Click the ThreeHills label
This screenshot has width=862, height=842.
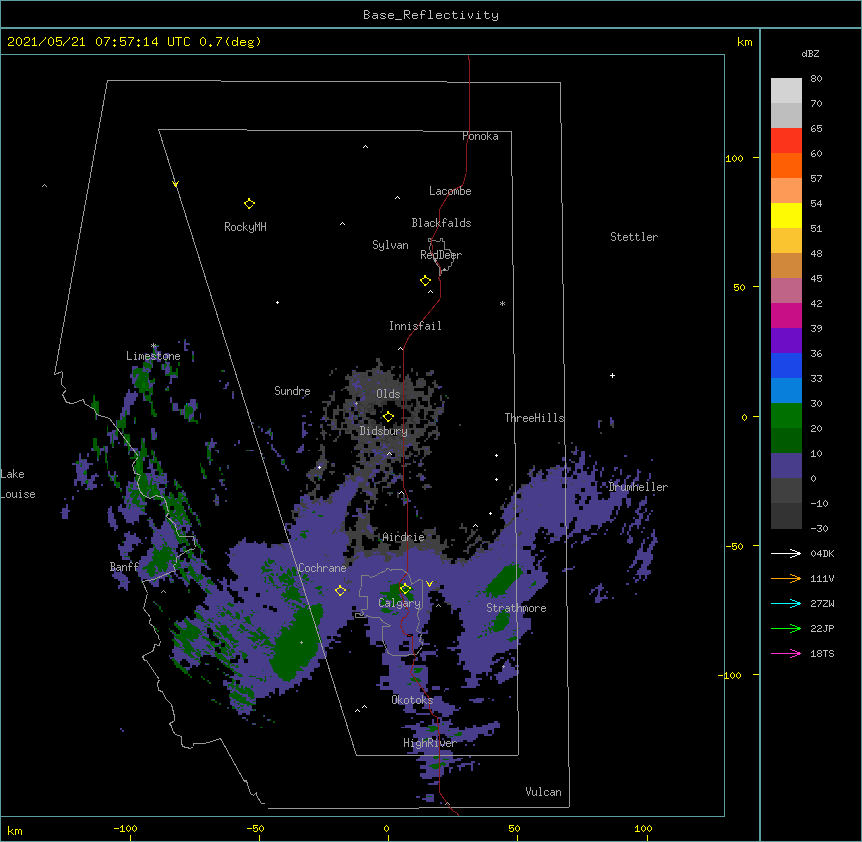click(x=535, y=418)
